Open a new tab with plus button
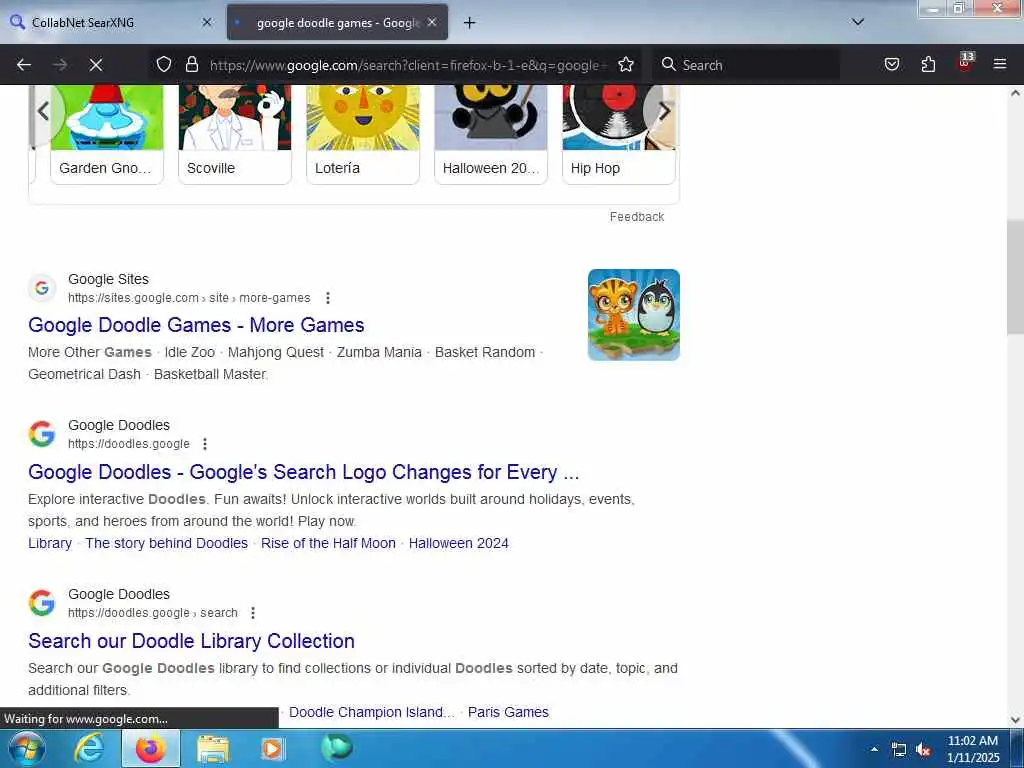This screenshot has height=768, width=1024. pyautogui.click(x=469, y=23)
